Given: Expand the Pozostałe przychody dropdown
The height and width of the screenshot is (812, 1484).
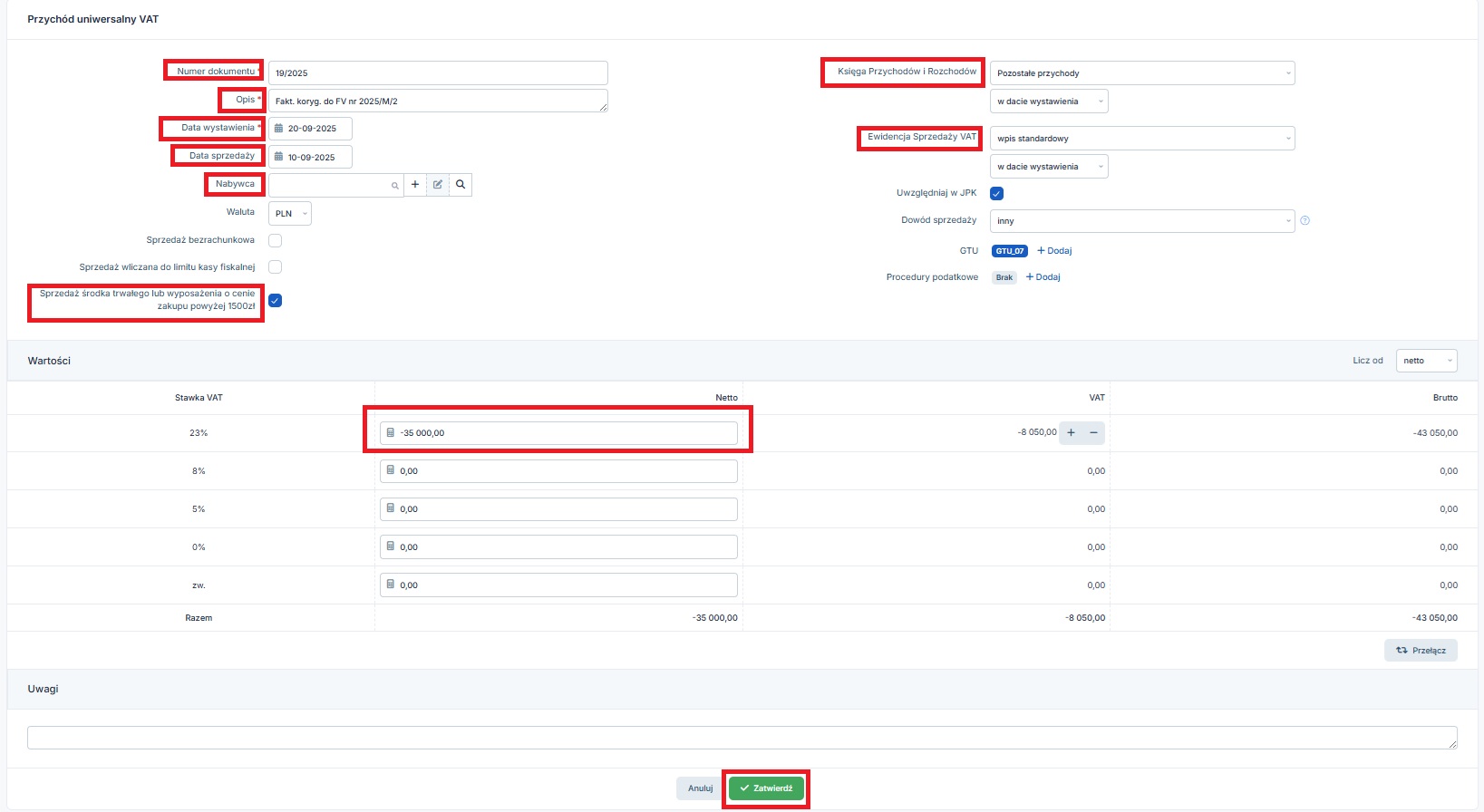Looking at the screenshot, I should click(1141, 73).
